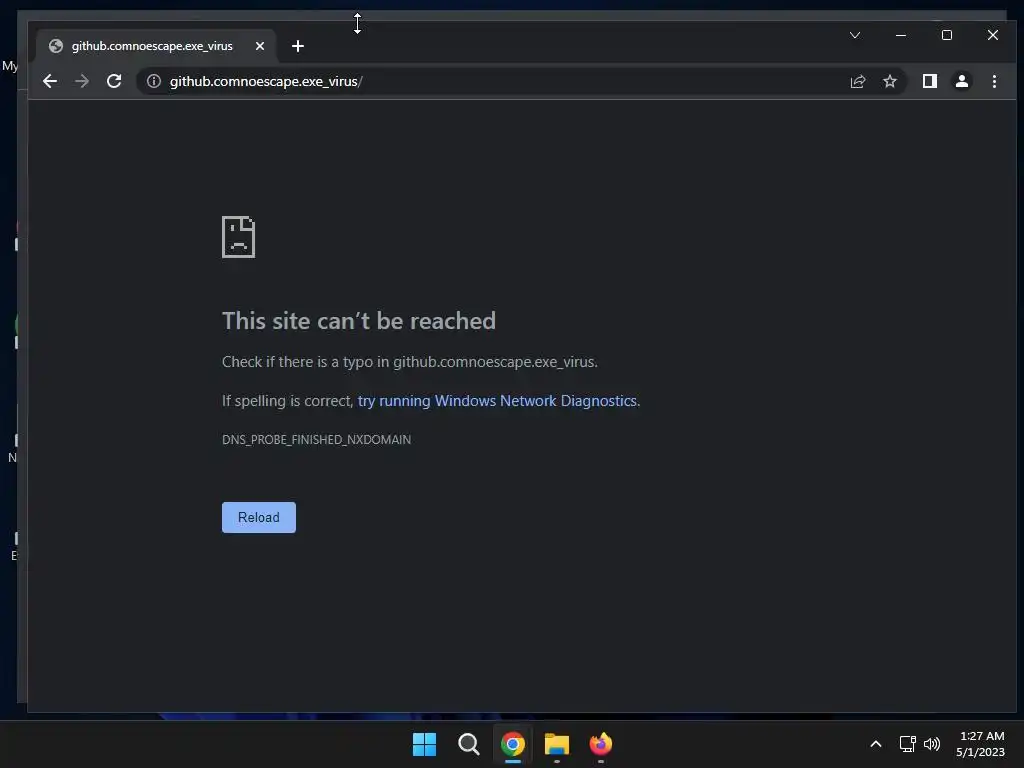The height and width of the screenshot is (768, 1024).
Task: Open the volume tray icon
Action: click(x=932, y=744)
